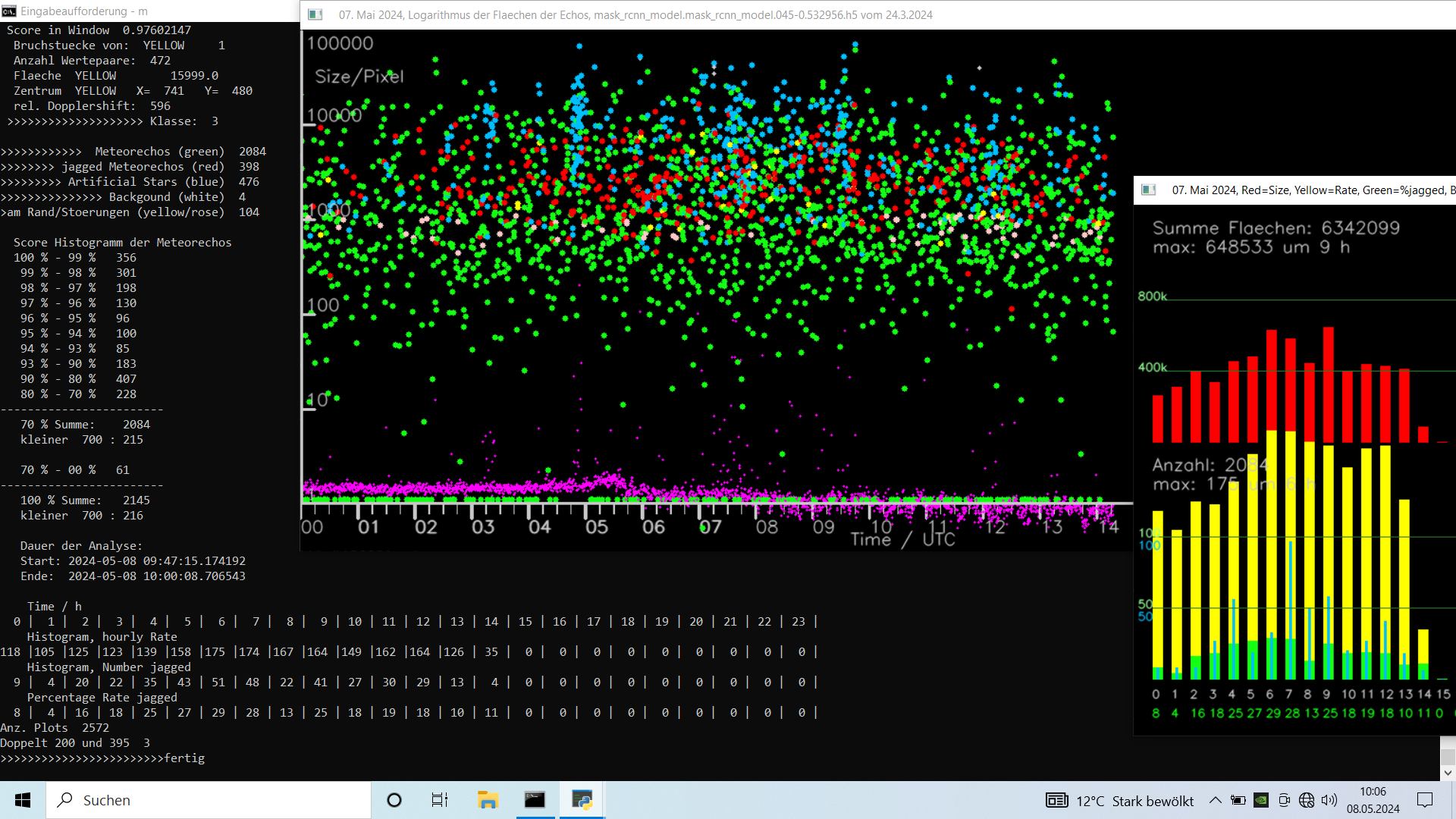Open network globe tray icon

[x=1306, y=800]
